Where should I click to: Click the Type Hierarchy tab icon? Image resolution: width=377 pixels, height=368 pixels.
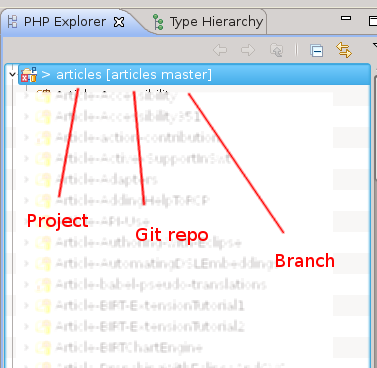pos(158,22)
